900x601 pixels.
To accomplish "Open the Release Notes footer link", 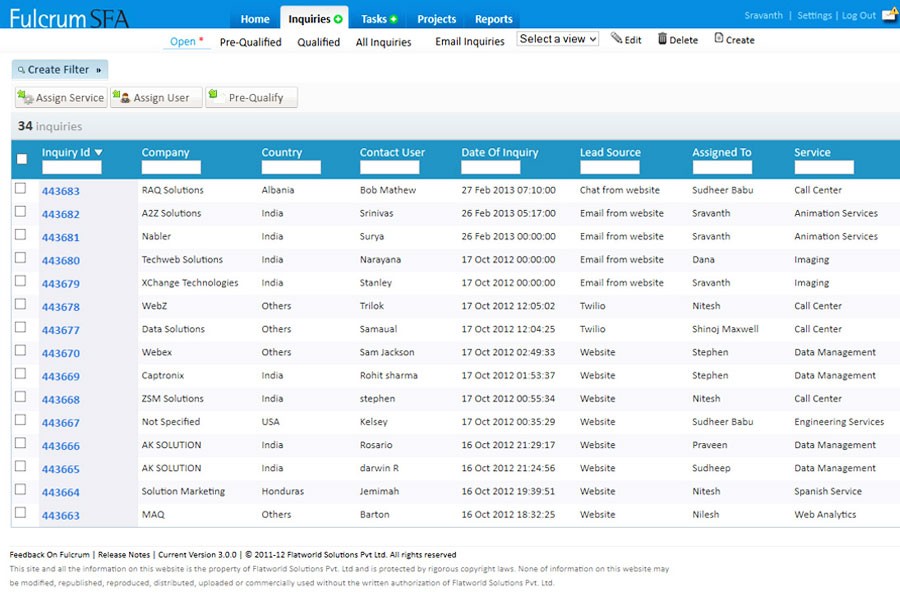I will point(125,554).
